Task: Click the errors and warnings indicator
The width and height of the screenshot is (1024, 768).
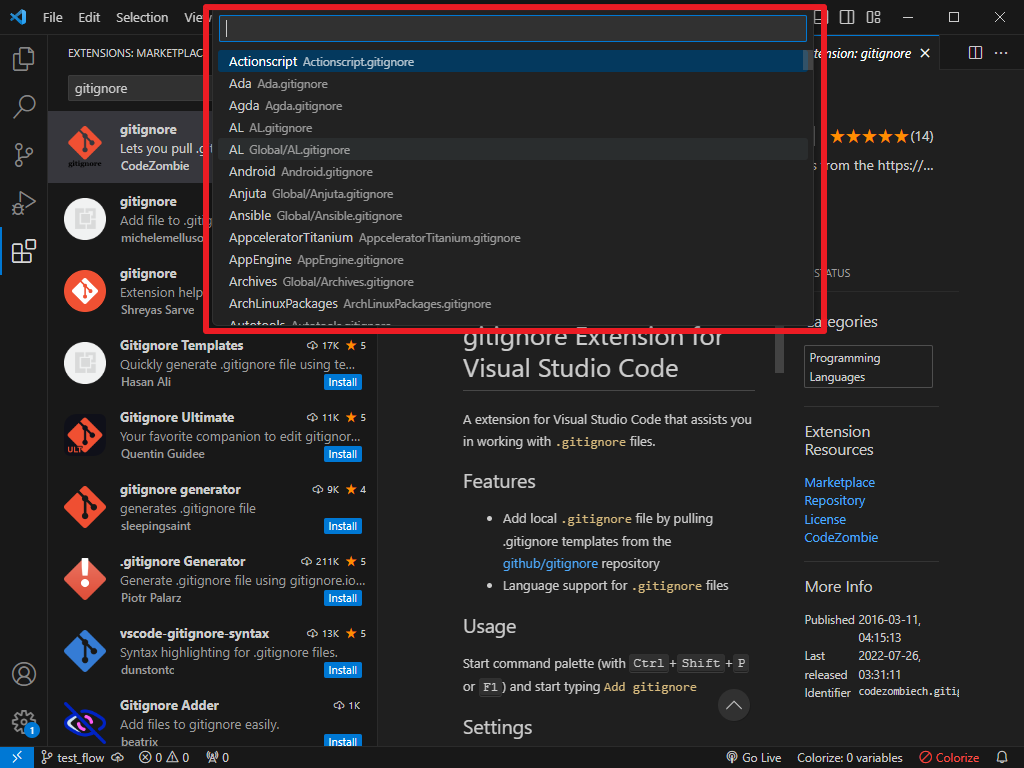Action: [x=164, y=758]
